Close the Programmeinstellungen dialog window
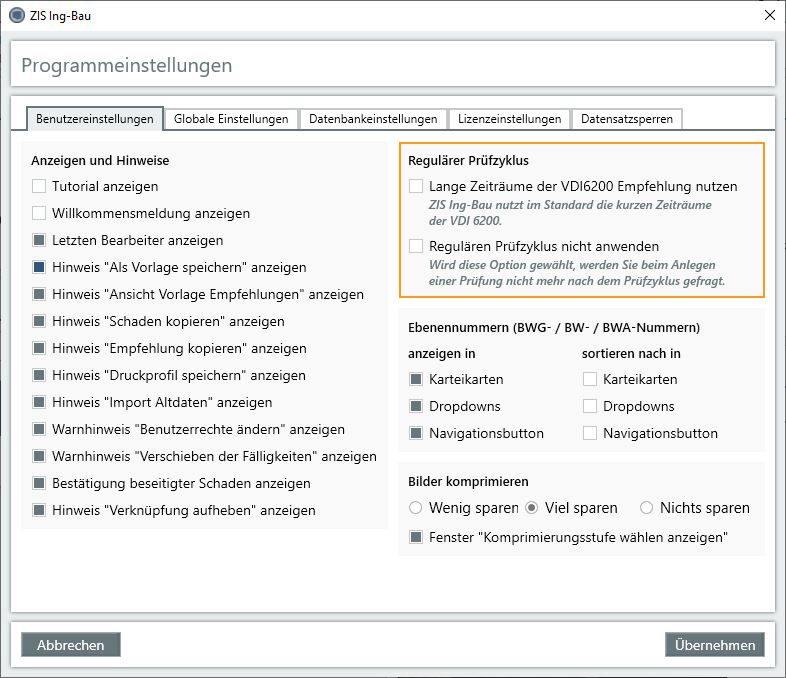Image resolution: width=786 pixels, height=678 pixels. coord(770,16)
